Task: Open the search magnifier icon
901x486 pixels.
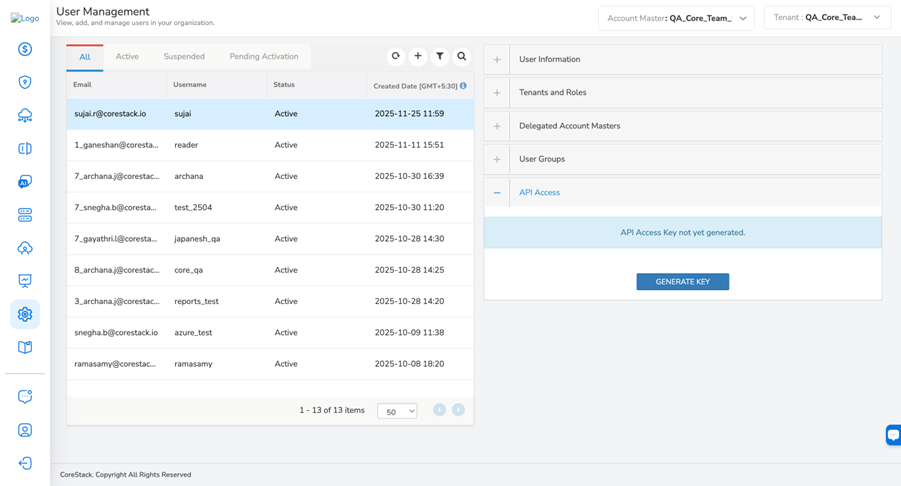Action: point(461,56)
